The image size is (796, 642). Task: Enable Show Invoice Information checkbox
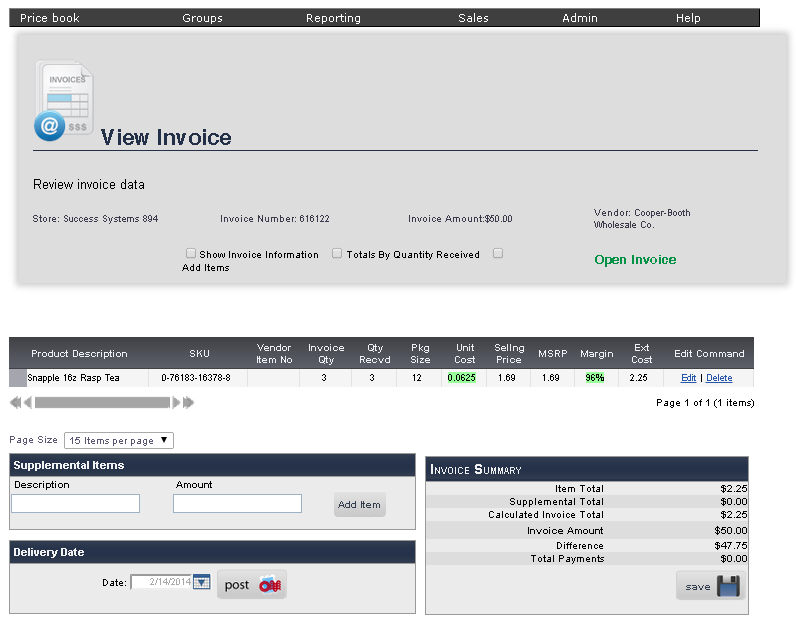click(191, 254)
